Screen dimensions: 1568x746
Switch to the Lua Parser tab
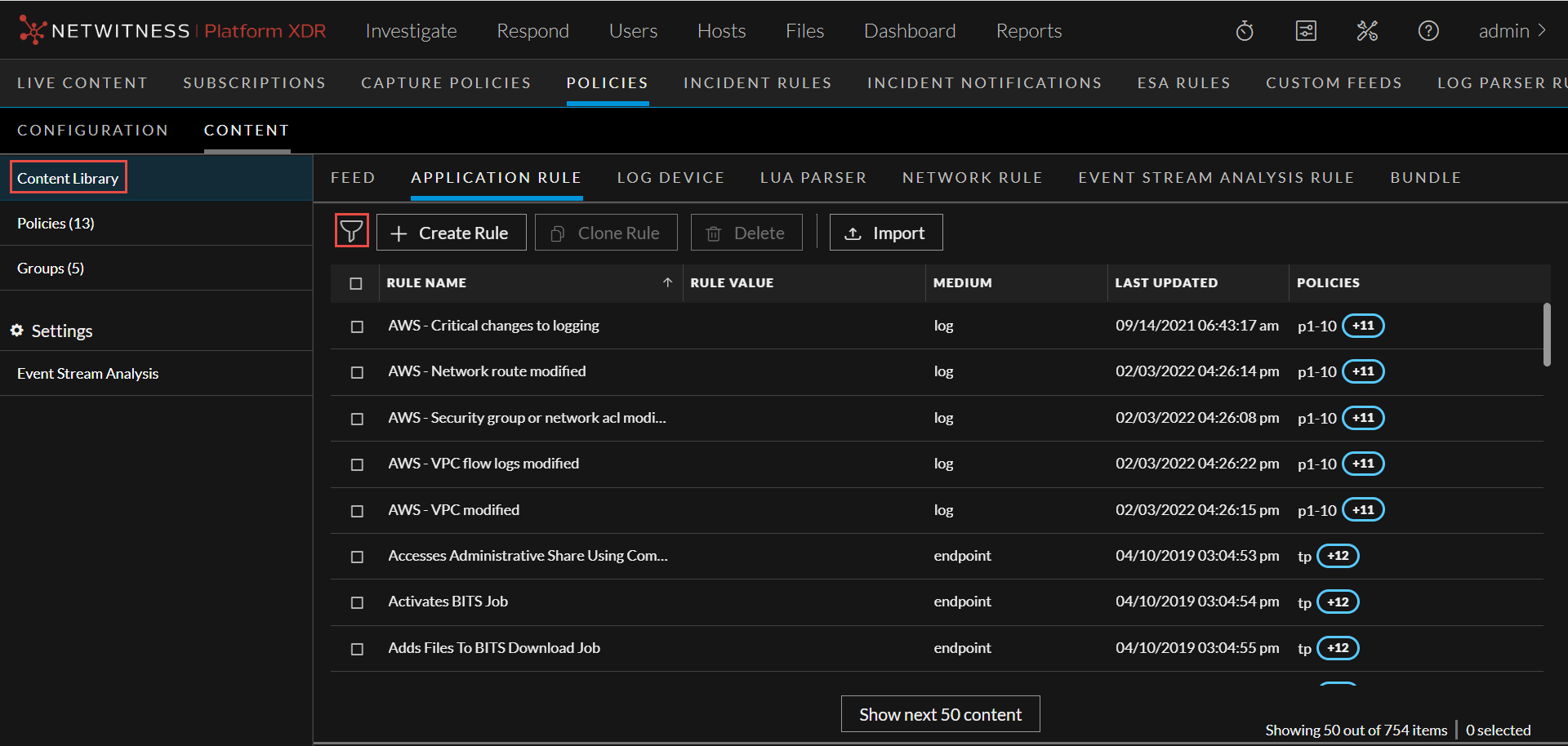click(813, 178)
